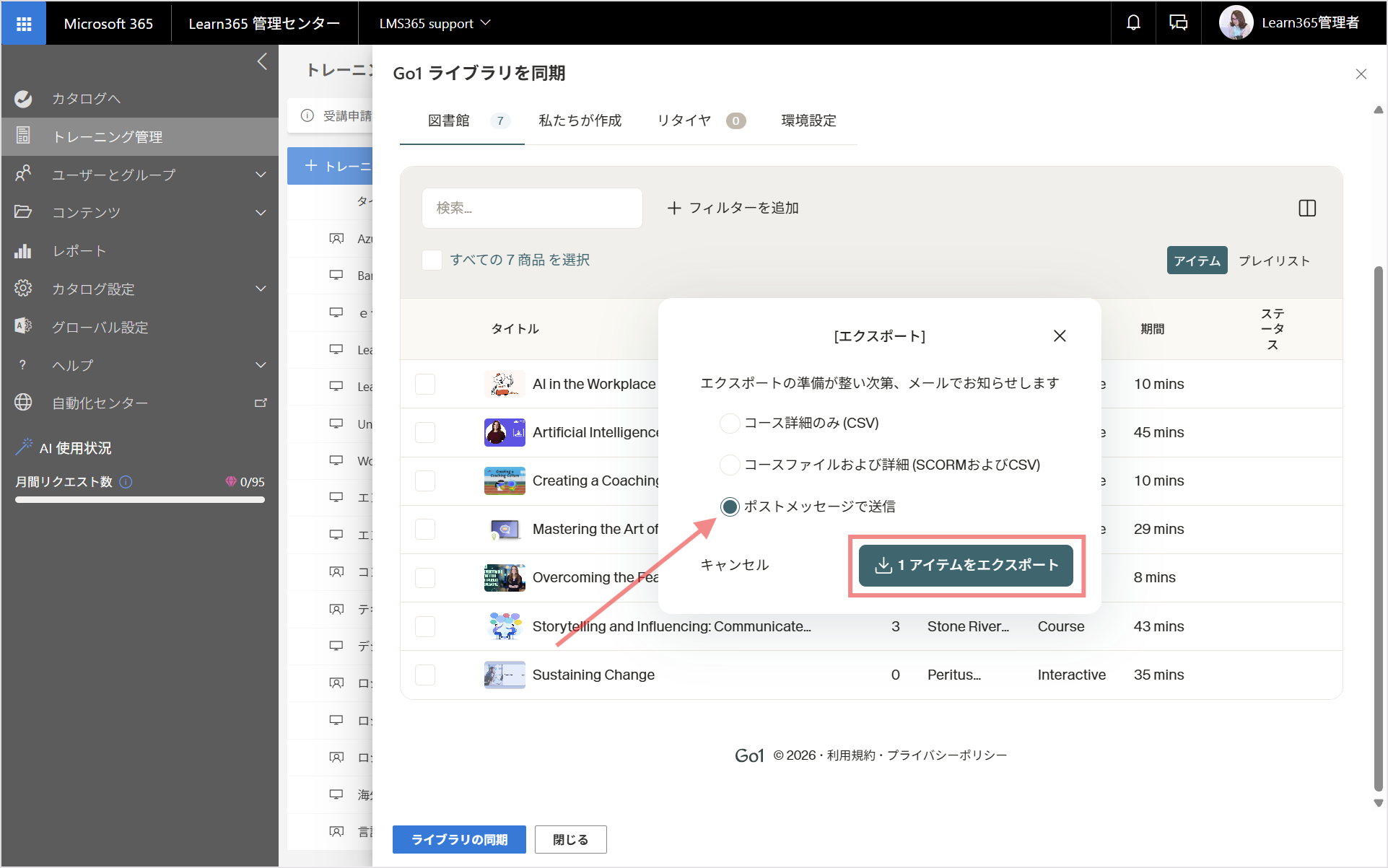The height and width of the screenshot is (868, 1388).
Task: Check the Artificial Intelligence row checkbox
Action: coord(425,432)
